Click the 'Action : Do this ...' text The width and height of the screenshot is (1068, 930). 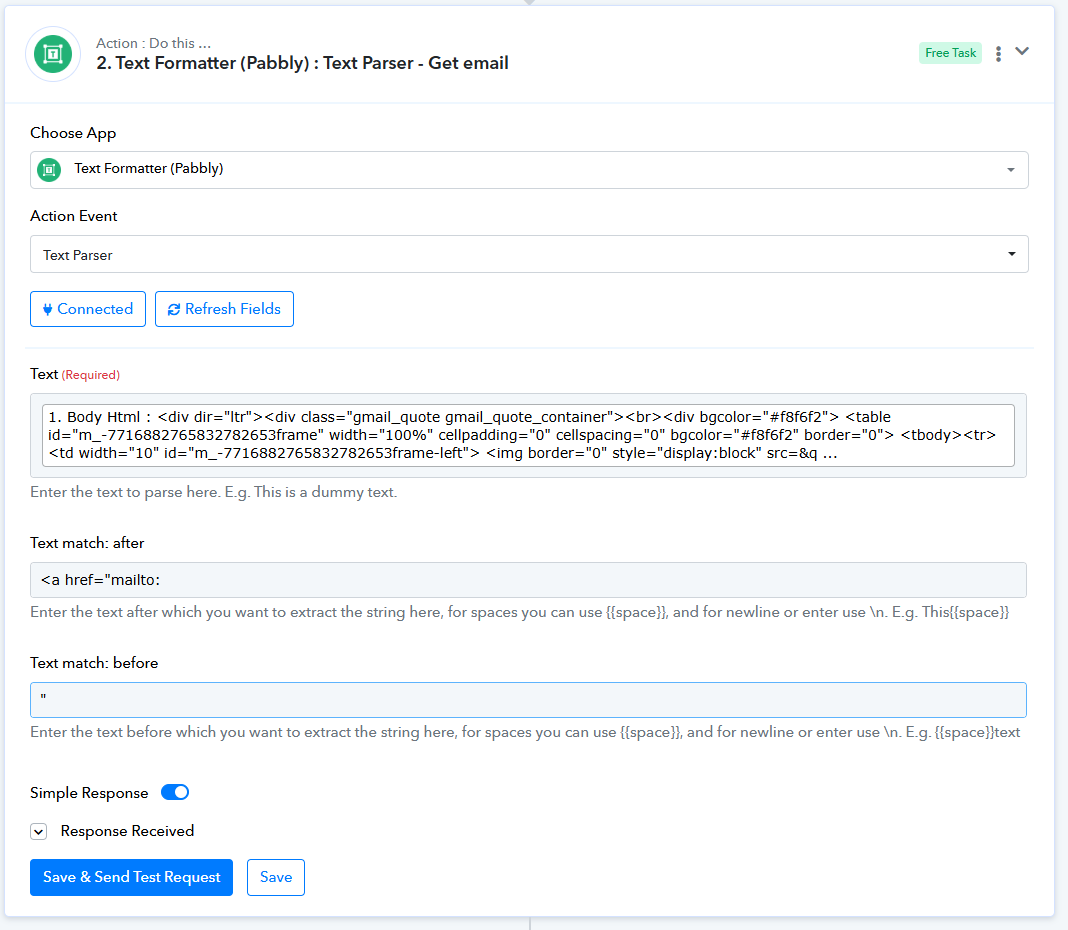[x=153, y=43]
